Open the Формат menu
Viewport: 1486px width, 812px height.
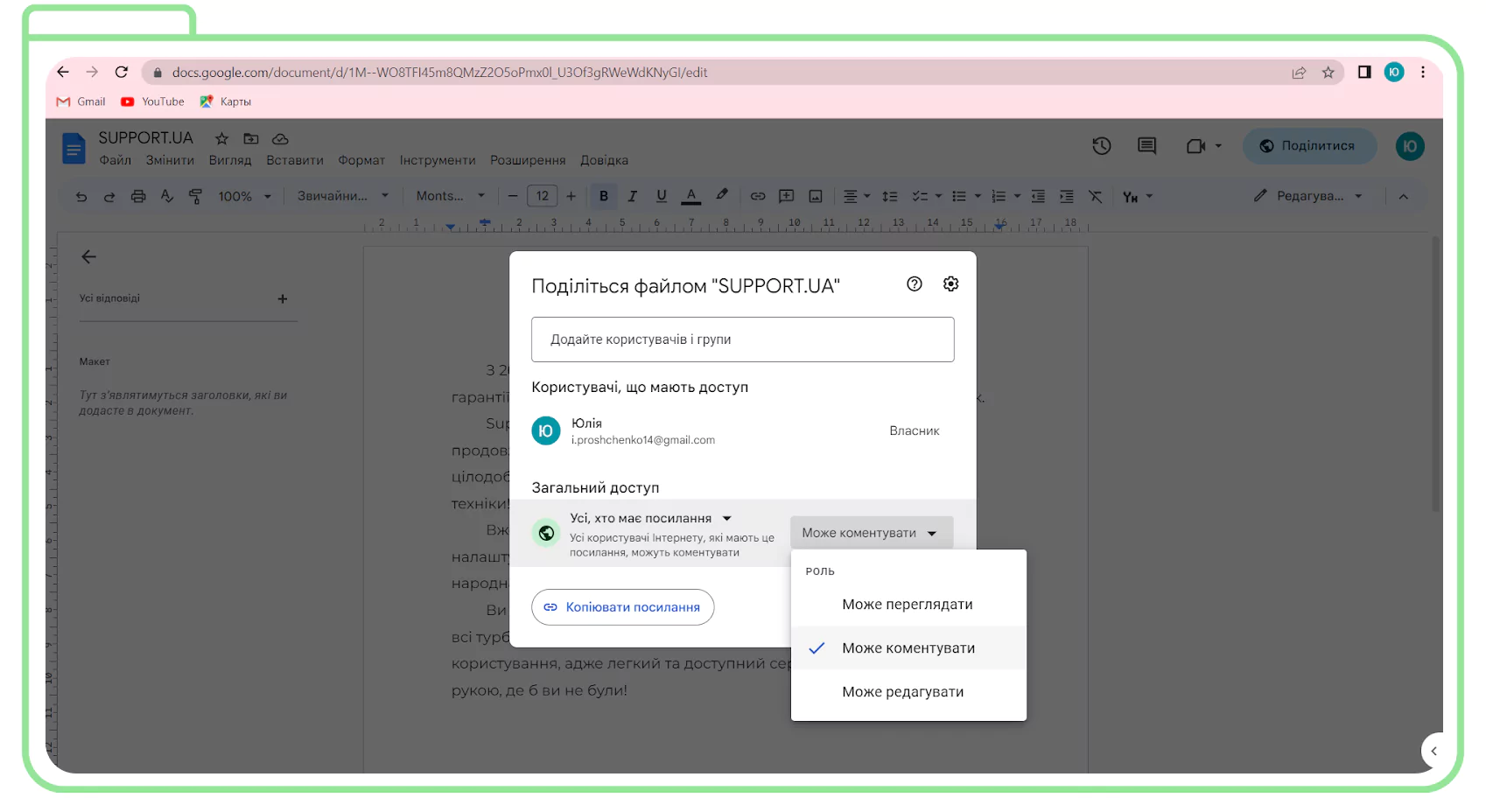coord(361,160)
